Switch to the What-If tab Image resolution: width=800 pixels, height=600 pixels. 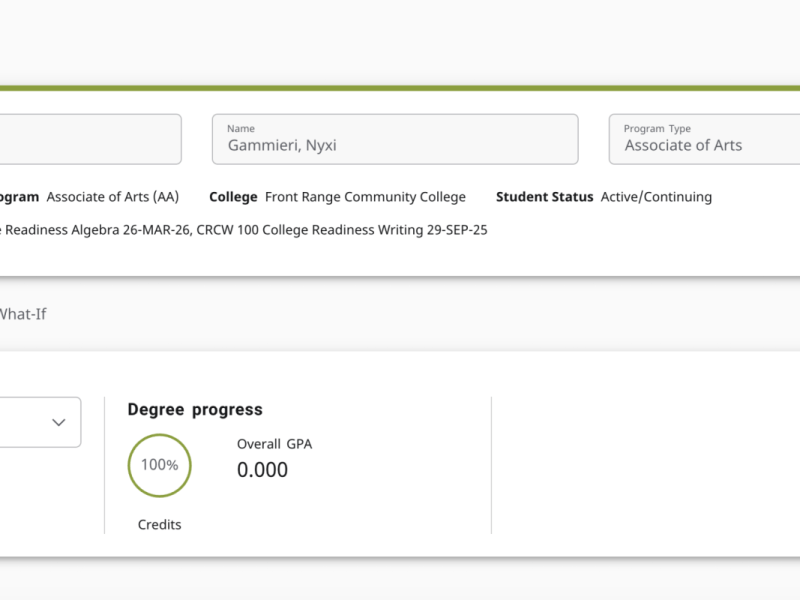click(22, 314)
